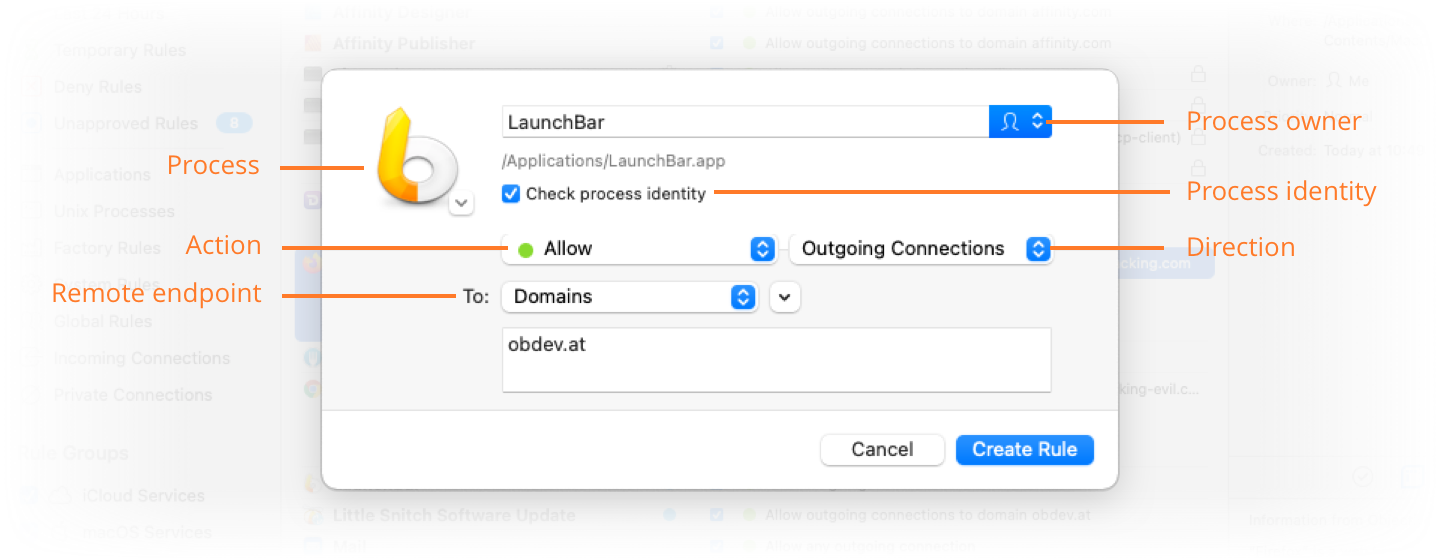
Task: Select Unapproved Rules in background sidebar
Action: pos(126,124)
